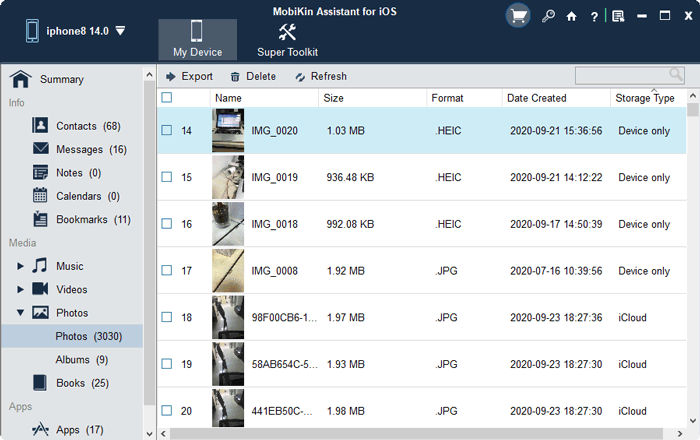Tick the checkbox for IMG_0008 row

[167, 271]
